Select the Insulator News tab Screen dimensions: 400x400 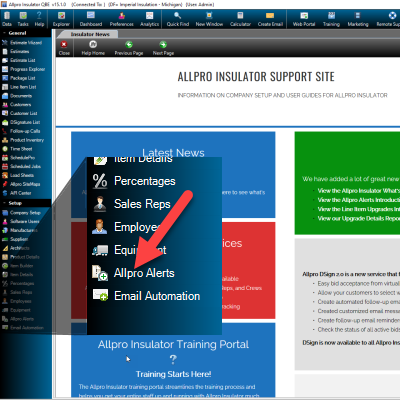[90, 34]
